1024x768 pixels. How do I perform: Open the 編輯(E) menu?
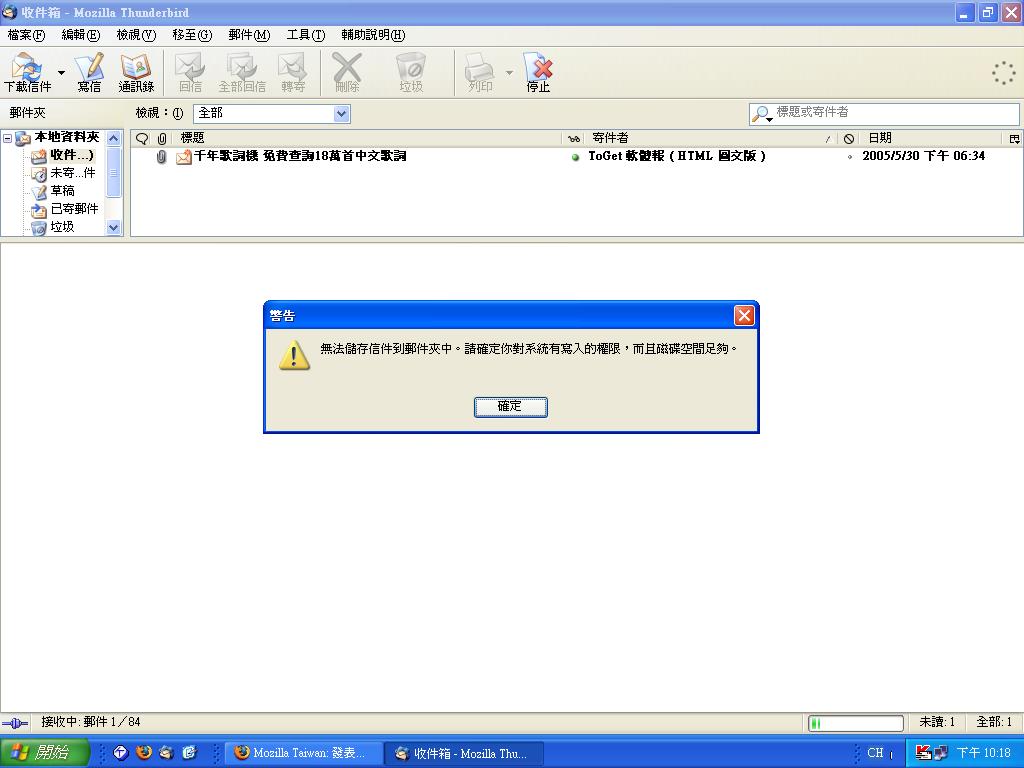pyautogui.click(x=80, y=35)
